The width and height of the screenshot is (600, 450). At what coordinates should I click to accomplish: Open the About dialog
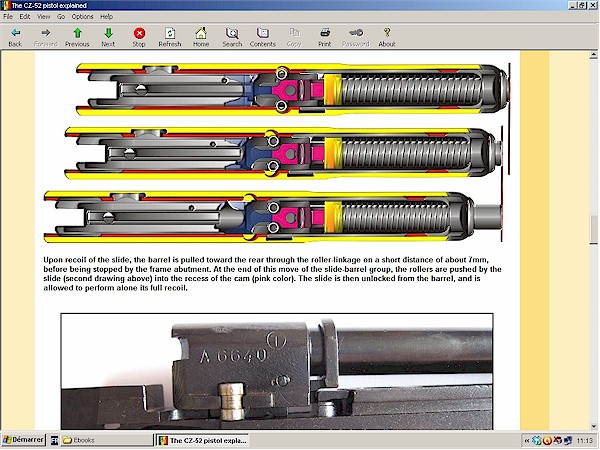tap(387, 37)
